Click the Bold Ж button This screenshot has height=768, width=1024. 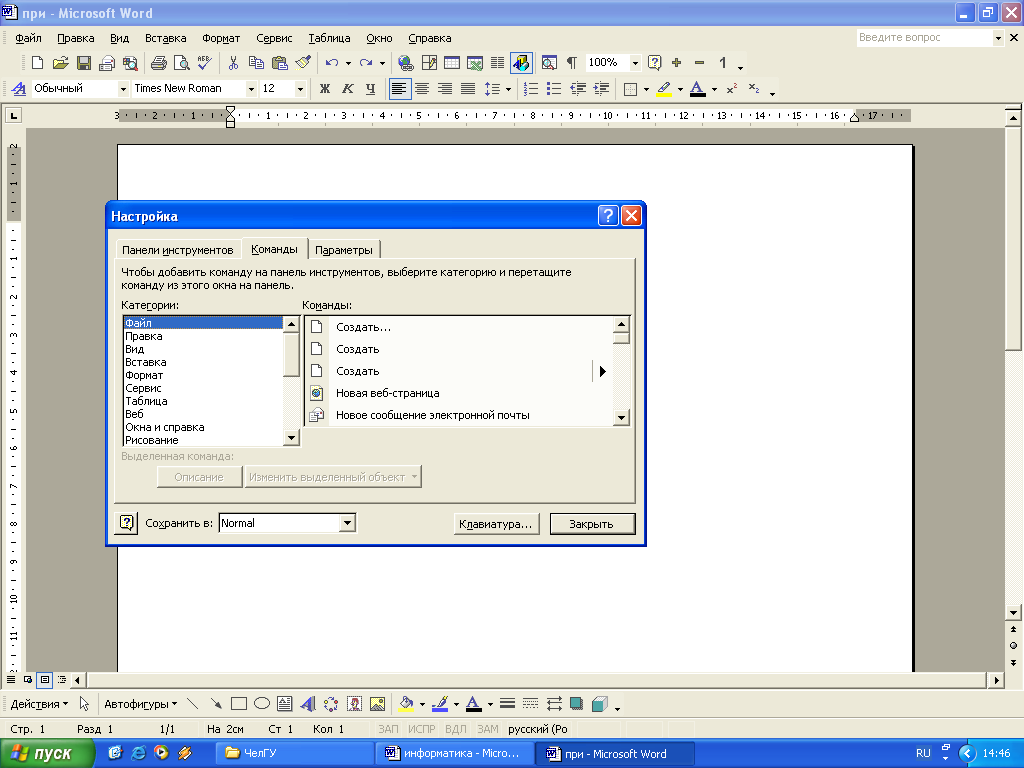point(325,89)
